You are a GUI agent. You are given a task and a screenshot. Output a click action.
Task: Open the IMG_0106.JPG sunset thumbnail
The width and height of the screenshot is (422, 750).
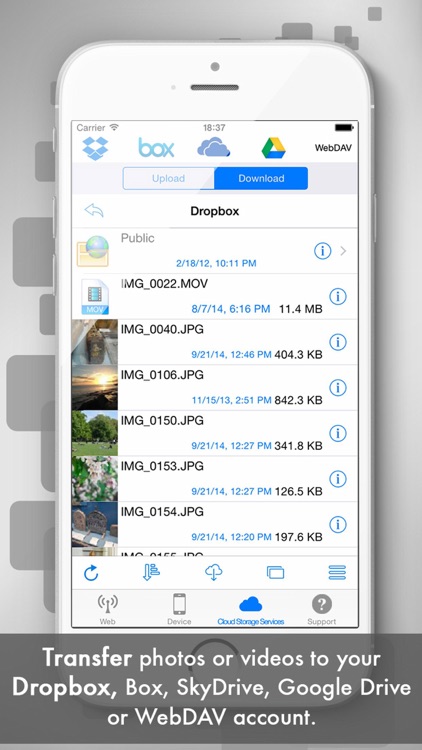point(95,387)
